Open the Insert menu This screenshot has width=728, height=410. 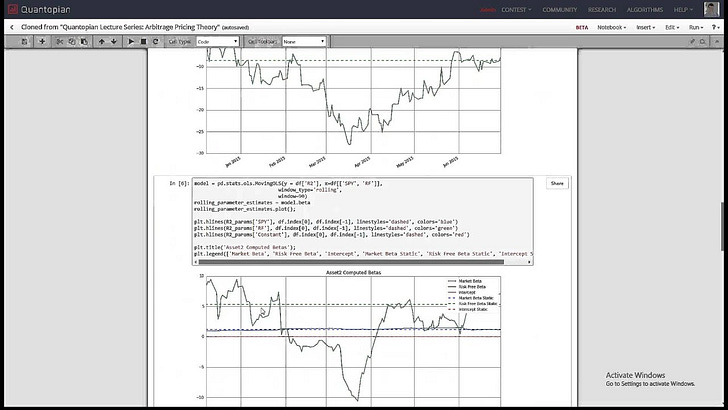coord(645,27)
